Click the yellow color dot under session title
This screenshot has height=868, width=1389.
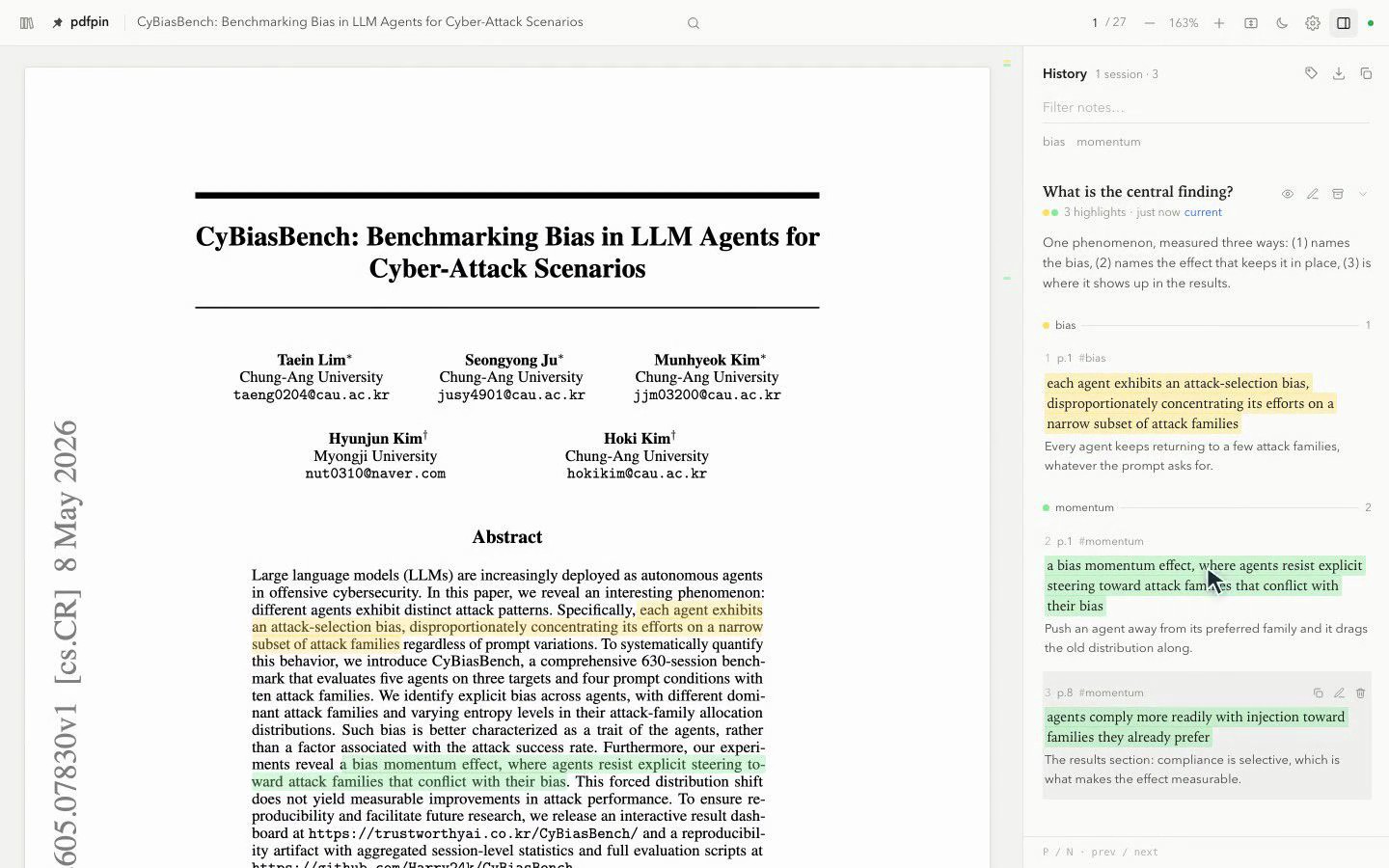(x=1046, y=212)
